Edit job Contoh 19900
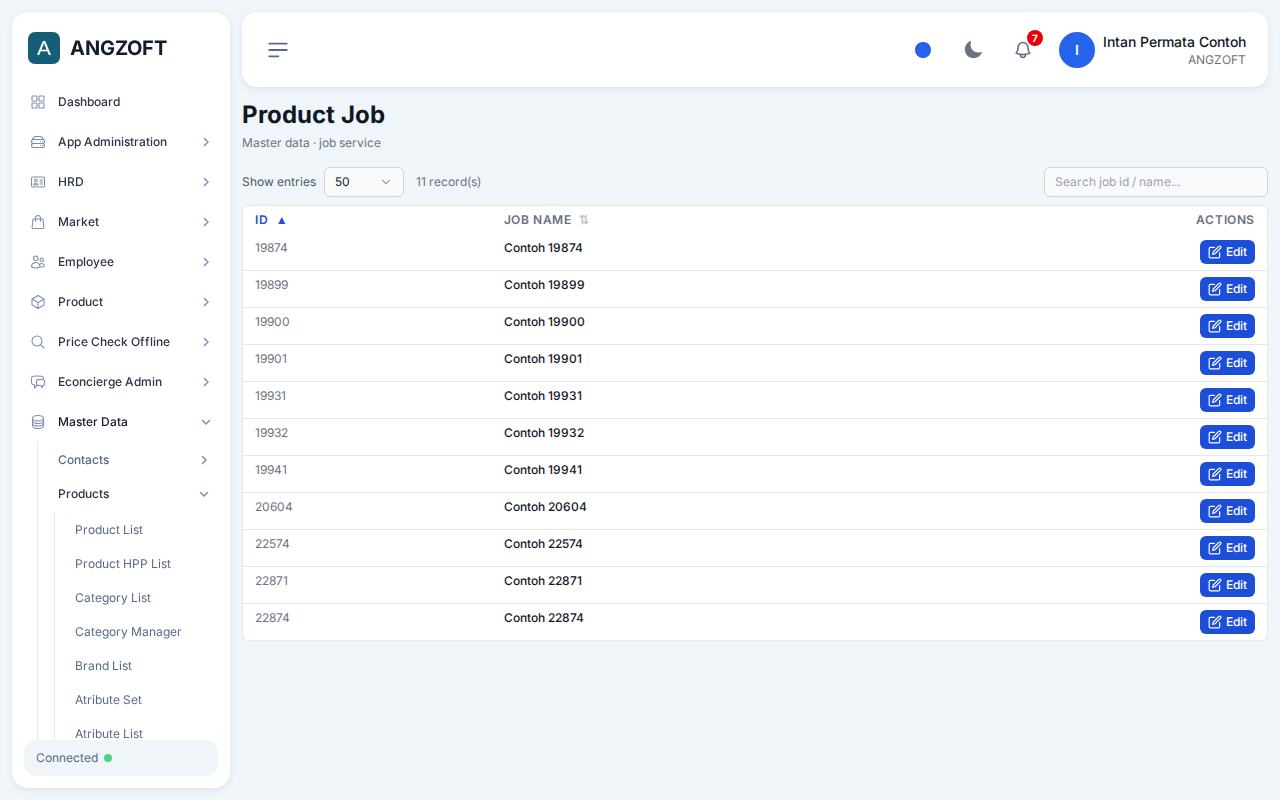This screenshot has height=800, width=1280. pos(1227,326)
